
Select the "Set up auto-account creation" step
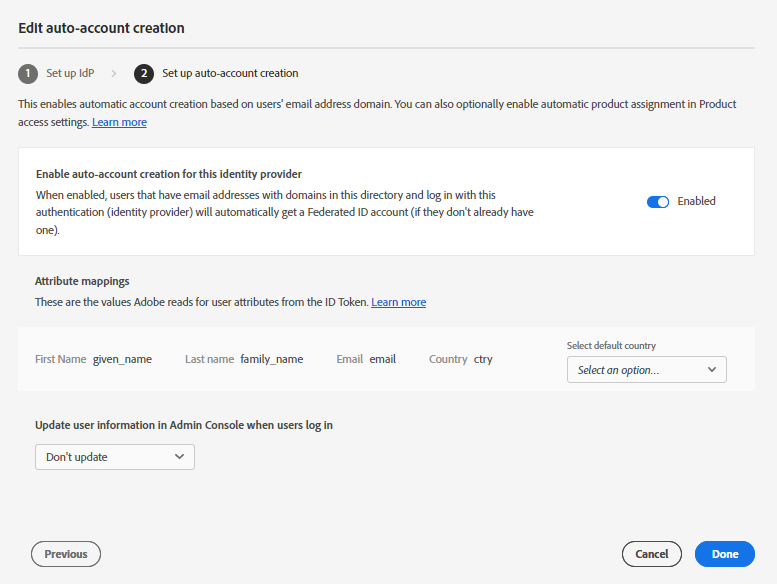coord(230,73)
